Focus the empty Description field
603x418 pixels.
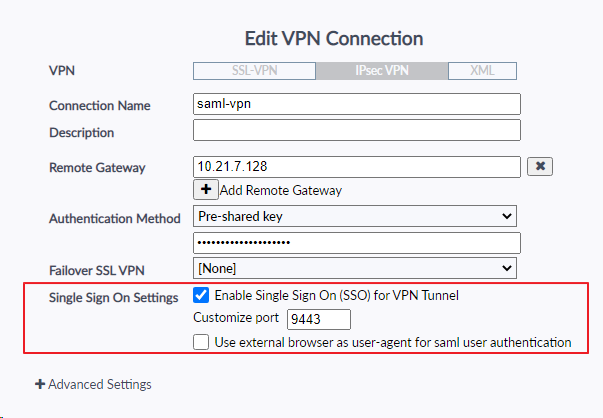(356, 131)
